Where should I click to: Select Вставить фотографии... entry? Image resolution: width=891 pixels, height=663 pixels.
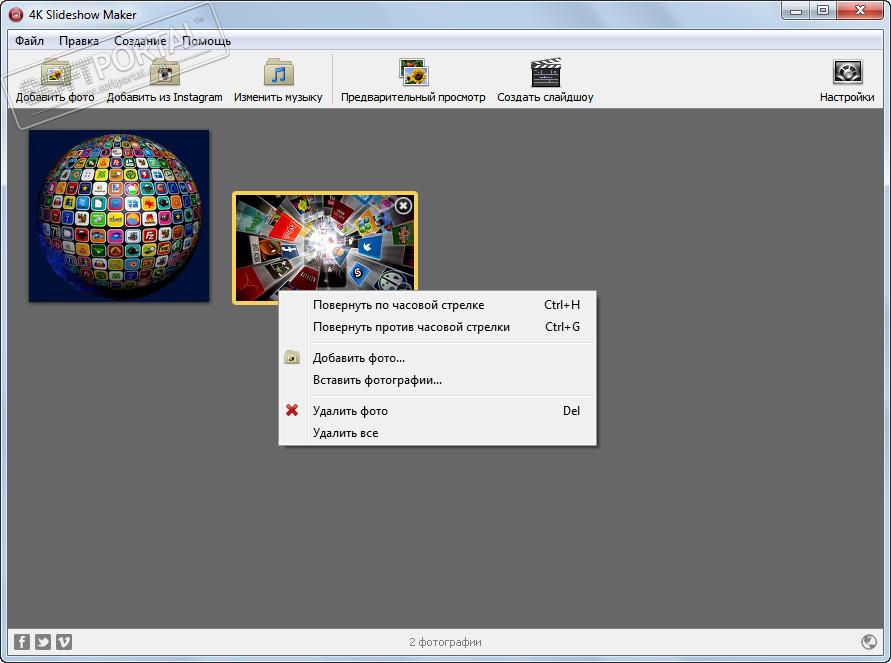click(438, 380)
